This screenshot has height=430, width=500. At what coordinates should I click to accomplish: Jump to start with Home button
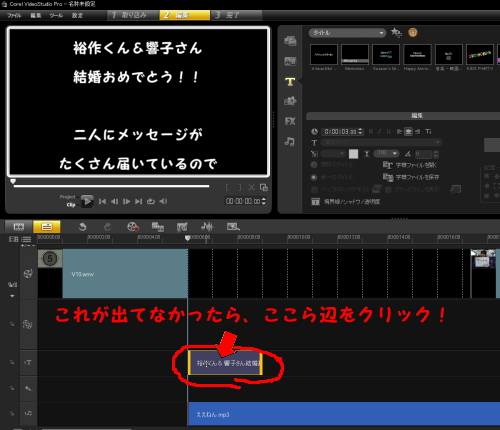102,201
